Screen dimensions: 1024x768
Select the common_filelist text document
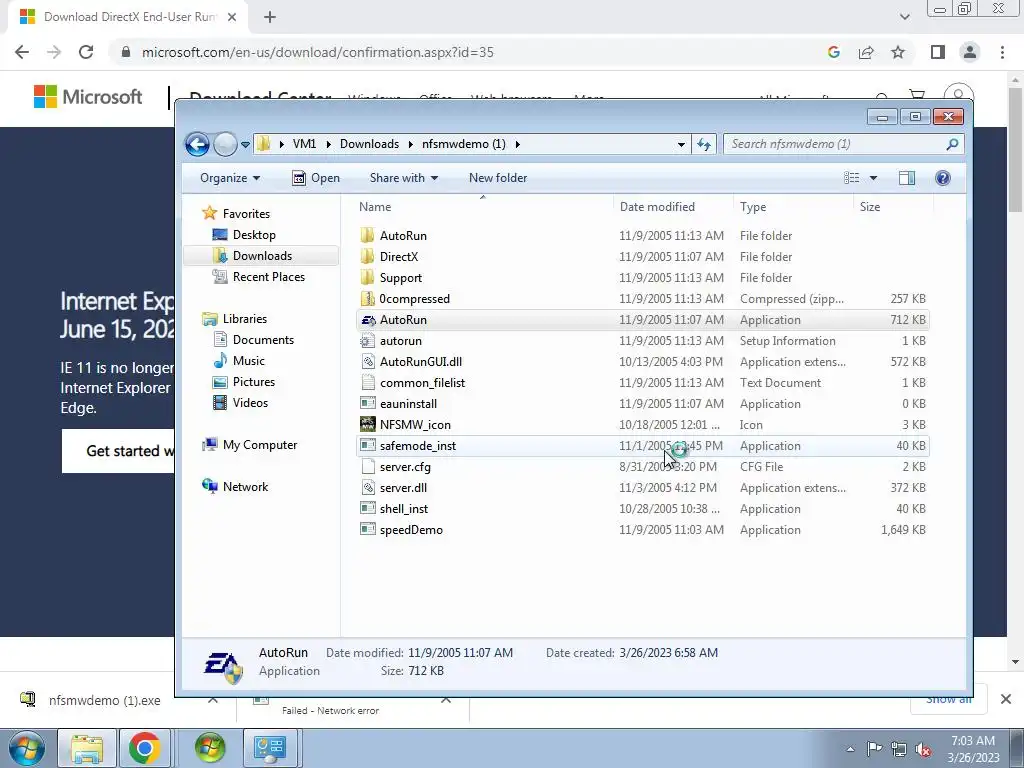click(x=643, y=383)
